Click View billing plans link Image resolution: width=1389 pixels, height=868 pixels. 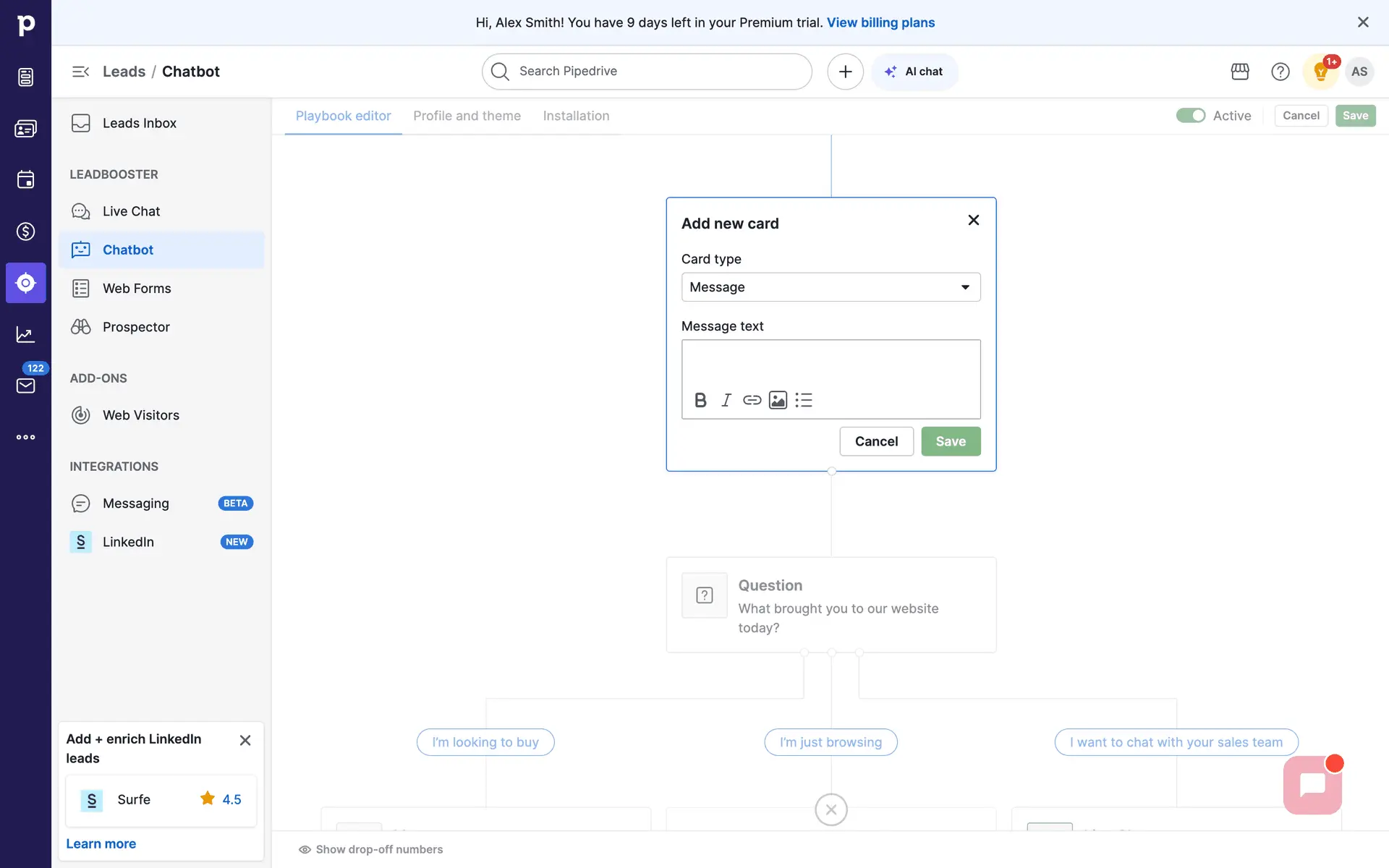coord(880,22)
